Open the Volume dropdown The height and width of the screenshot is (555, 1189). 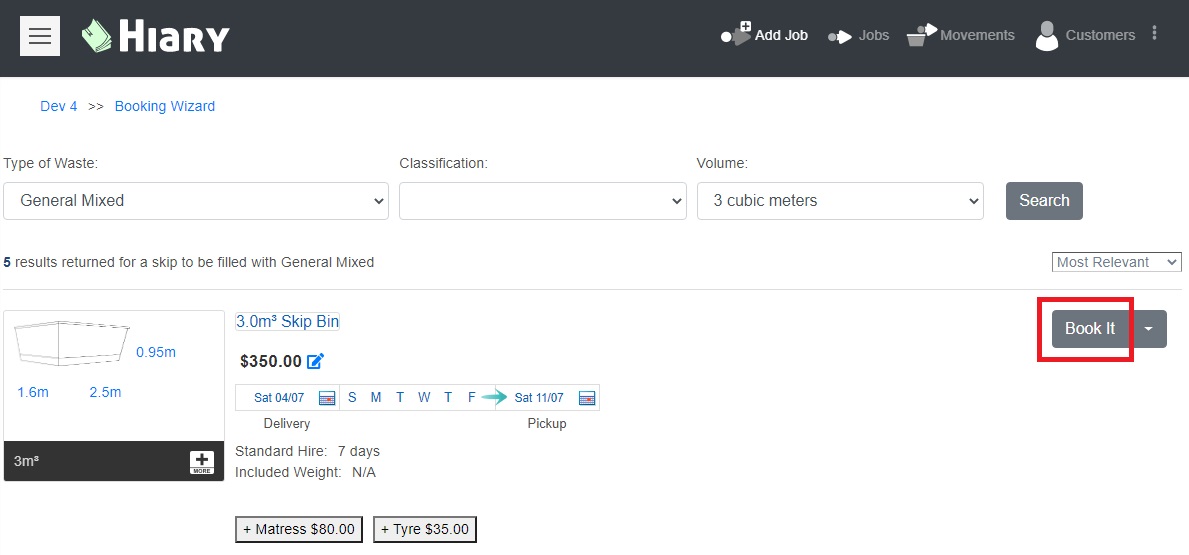(x=840, y=201)
